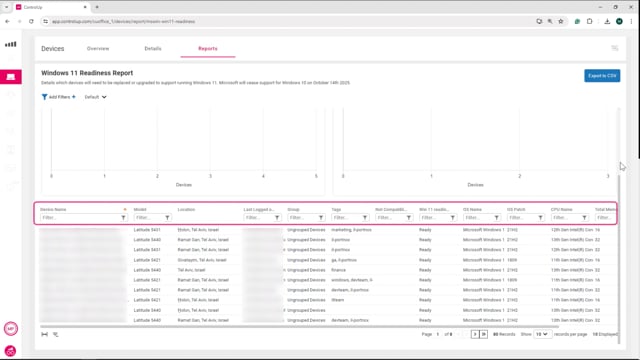Click the Model column filter funnel
640x360 pixels.
(x=167, y=218)
